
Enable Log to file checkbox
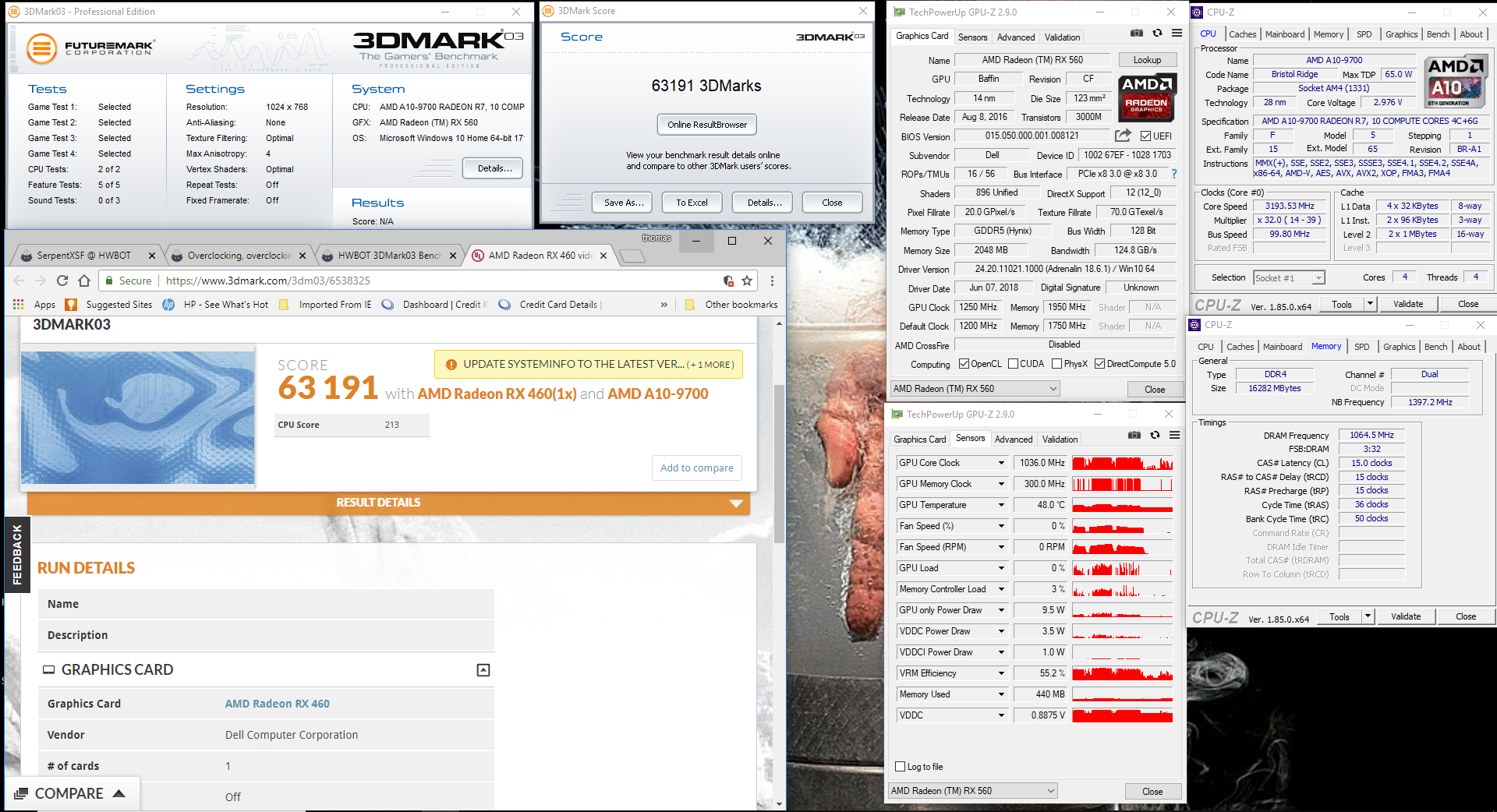[x=901, y=767]
